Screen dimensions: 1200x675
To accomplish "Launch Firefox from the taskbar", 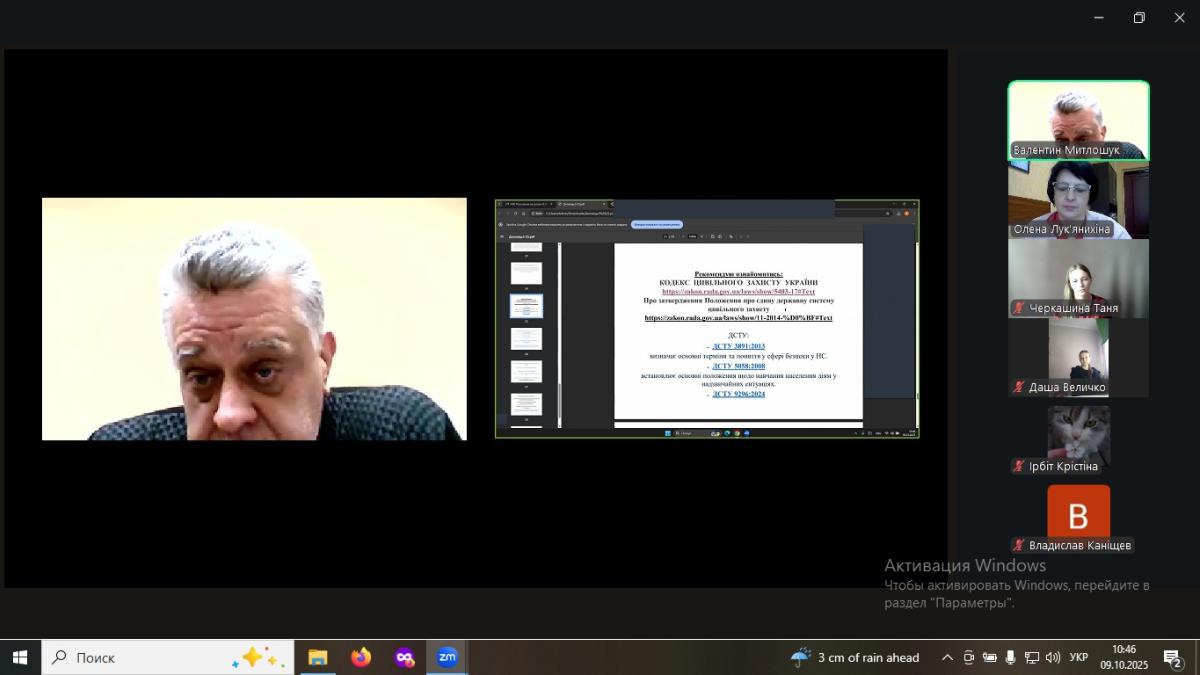I will click(x=361, y=657).
